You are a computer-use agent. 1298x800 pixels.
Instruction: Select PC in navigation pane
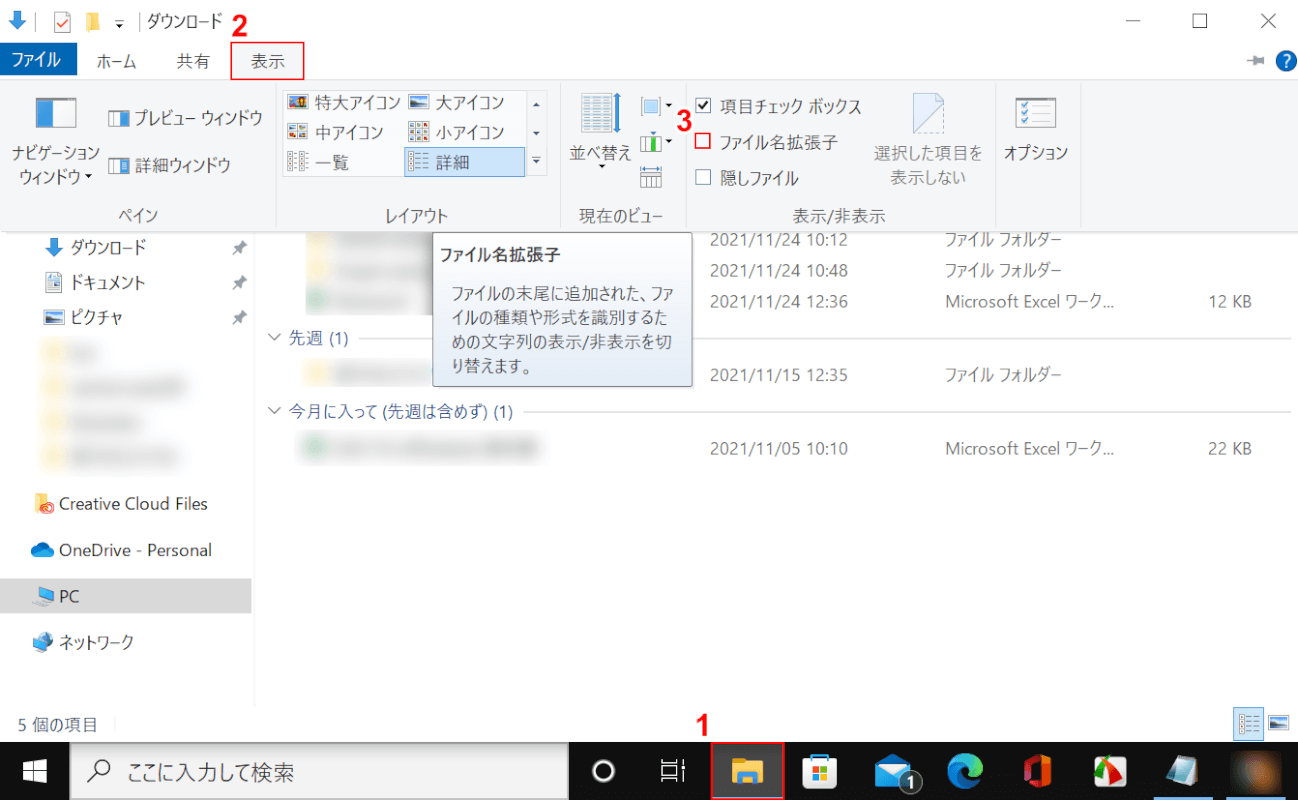coord(126,596)
